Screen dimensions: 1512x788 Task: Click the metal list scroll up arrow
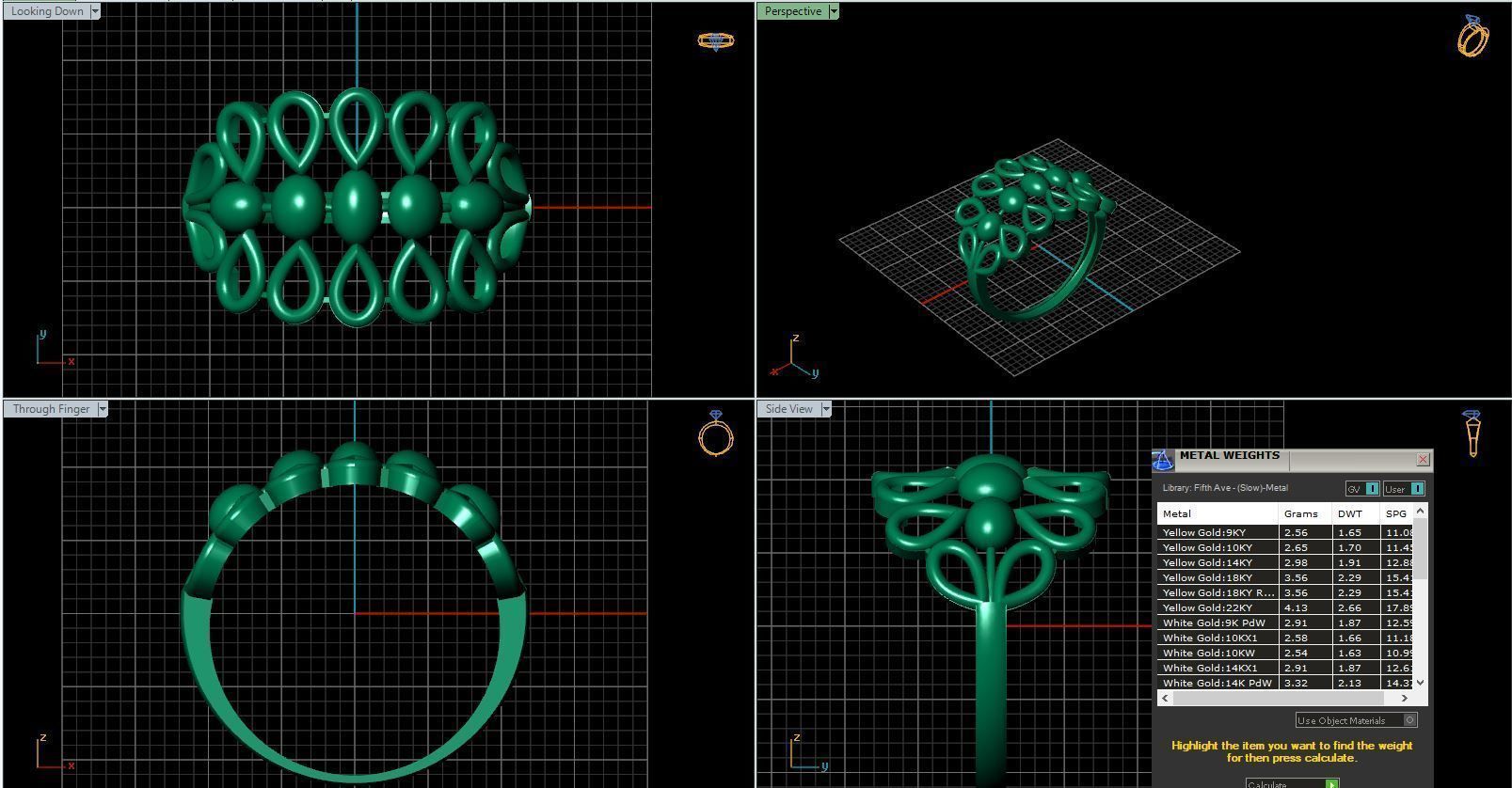coord(1421,511)
